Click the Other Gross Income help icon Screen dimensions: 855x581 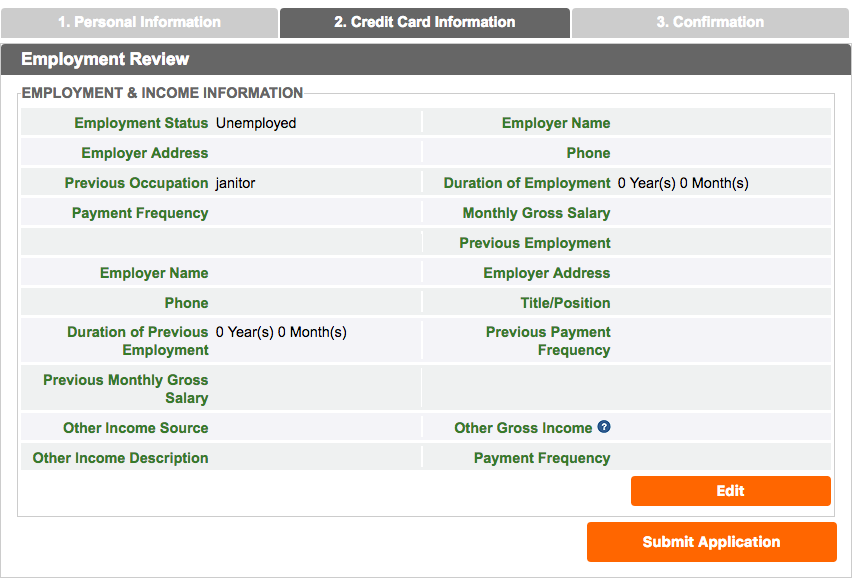[x=604, y=427]
